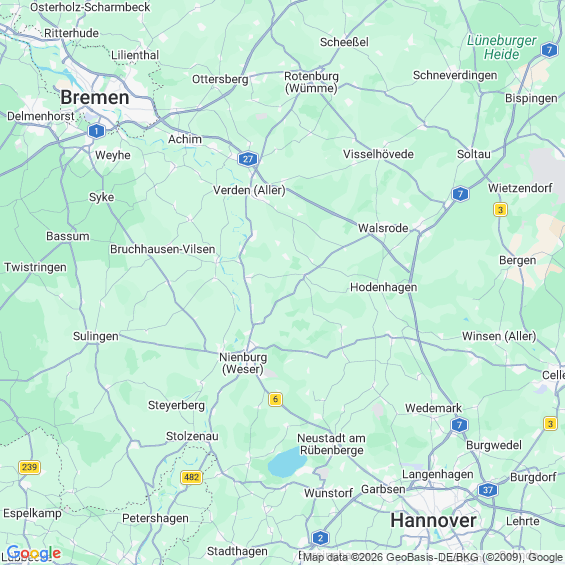Click the Google logo

coord(34,553)
